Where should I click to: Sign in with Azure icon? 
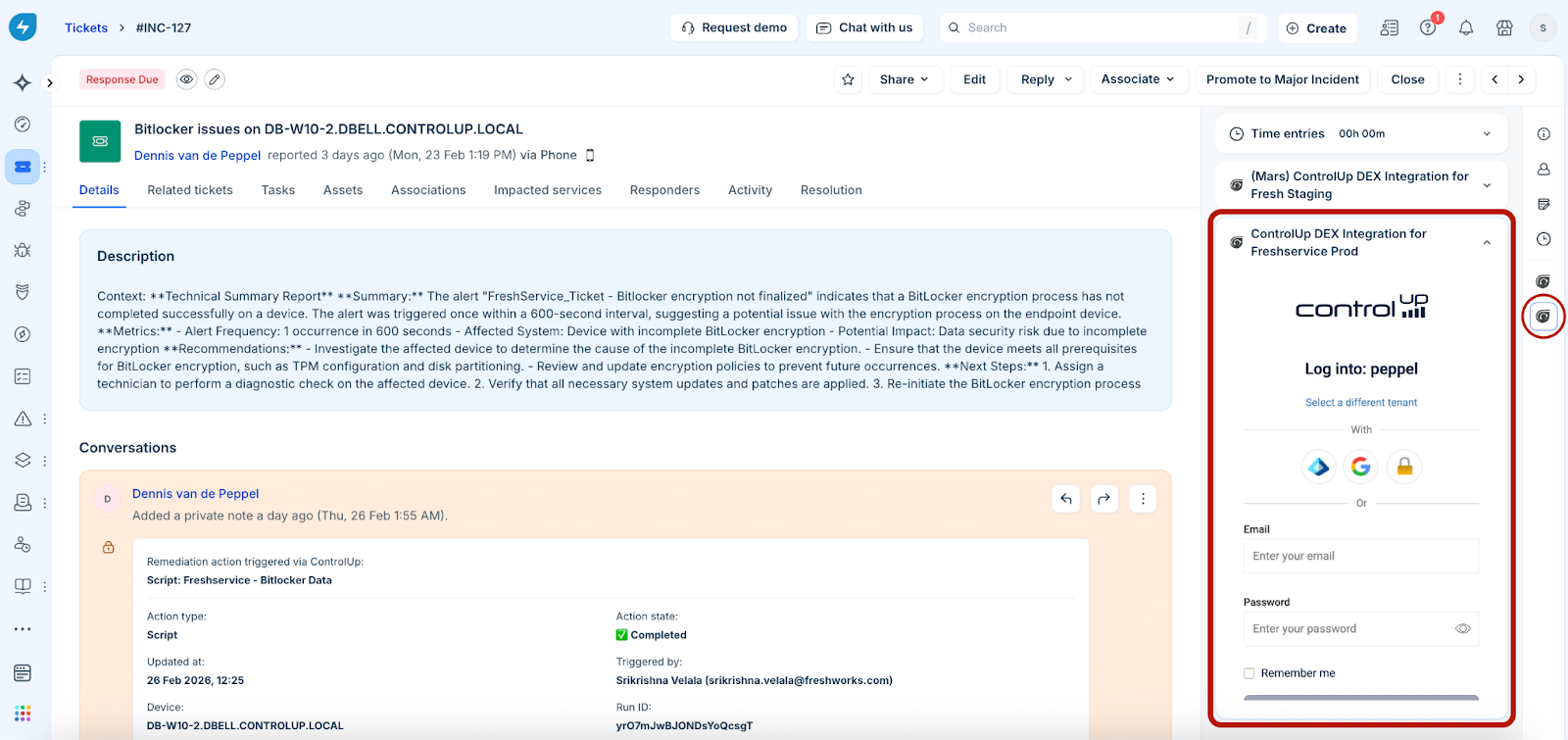point(1319,467)
